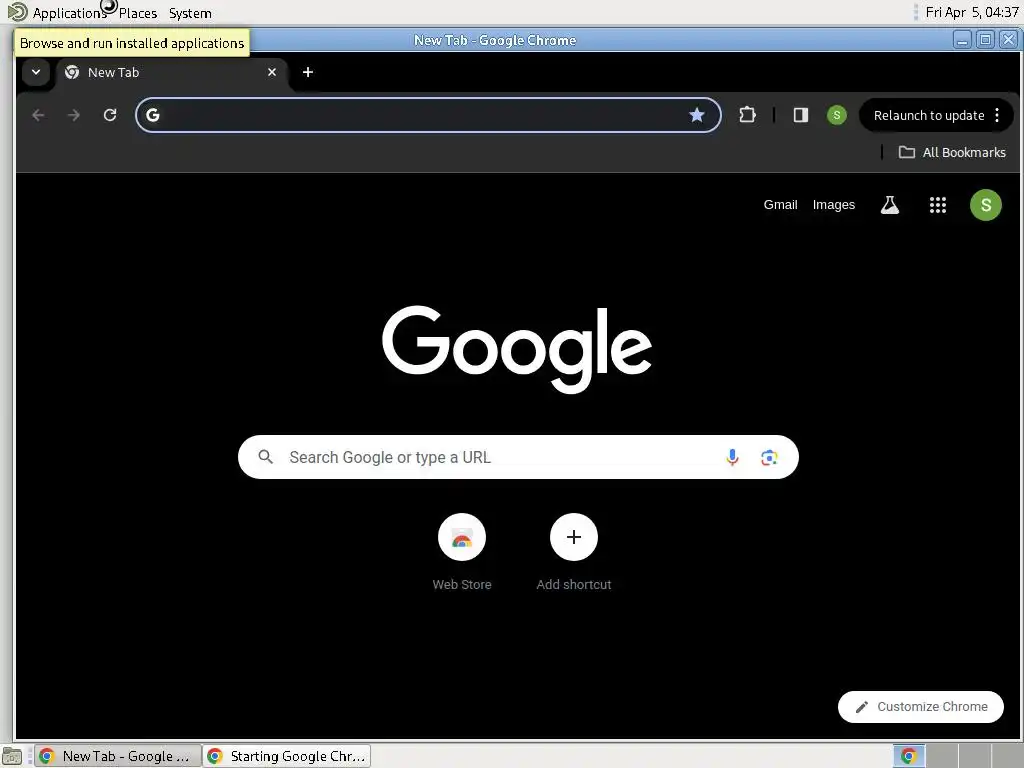Image resolution: width=1024 pixels, height=768 pixels.
Task: Go back with the back arrow
Action: pos(39,115)
